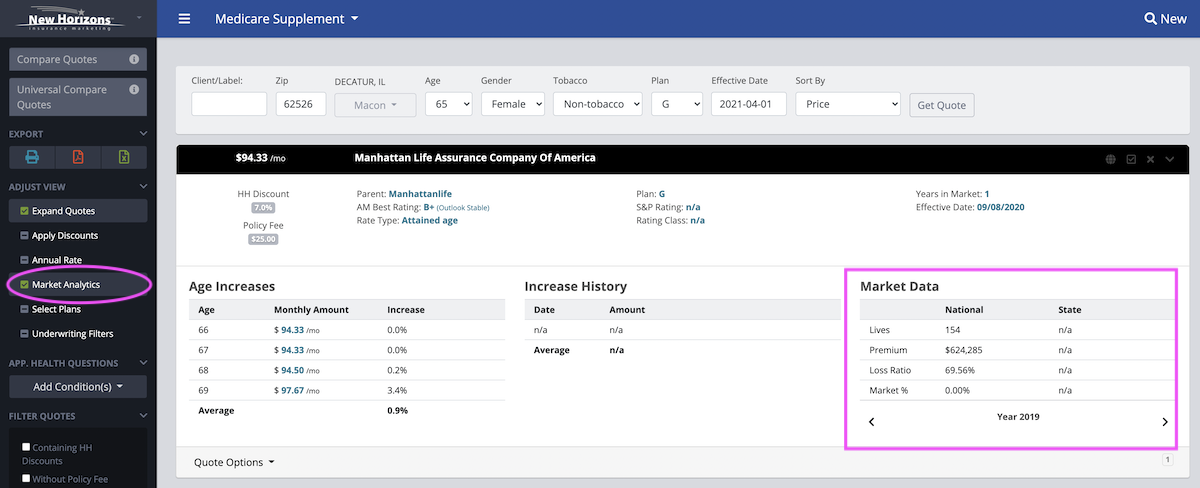Toggle Expand Quotes option
The height and width of the screenshot is (488, 1200).
[78, 211]
